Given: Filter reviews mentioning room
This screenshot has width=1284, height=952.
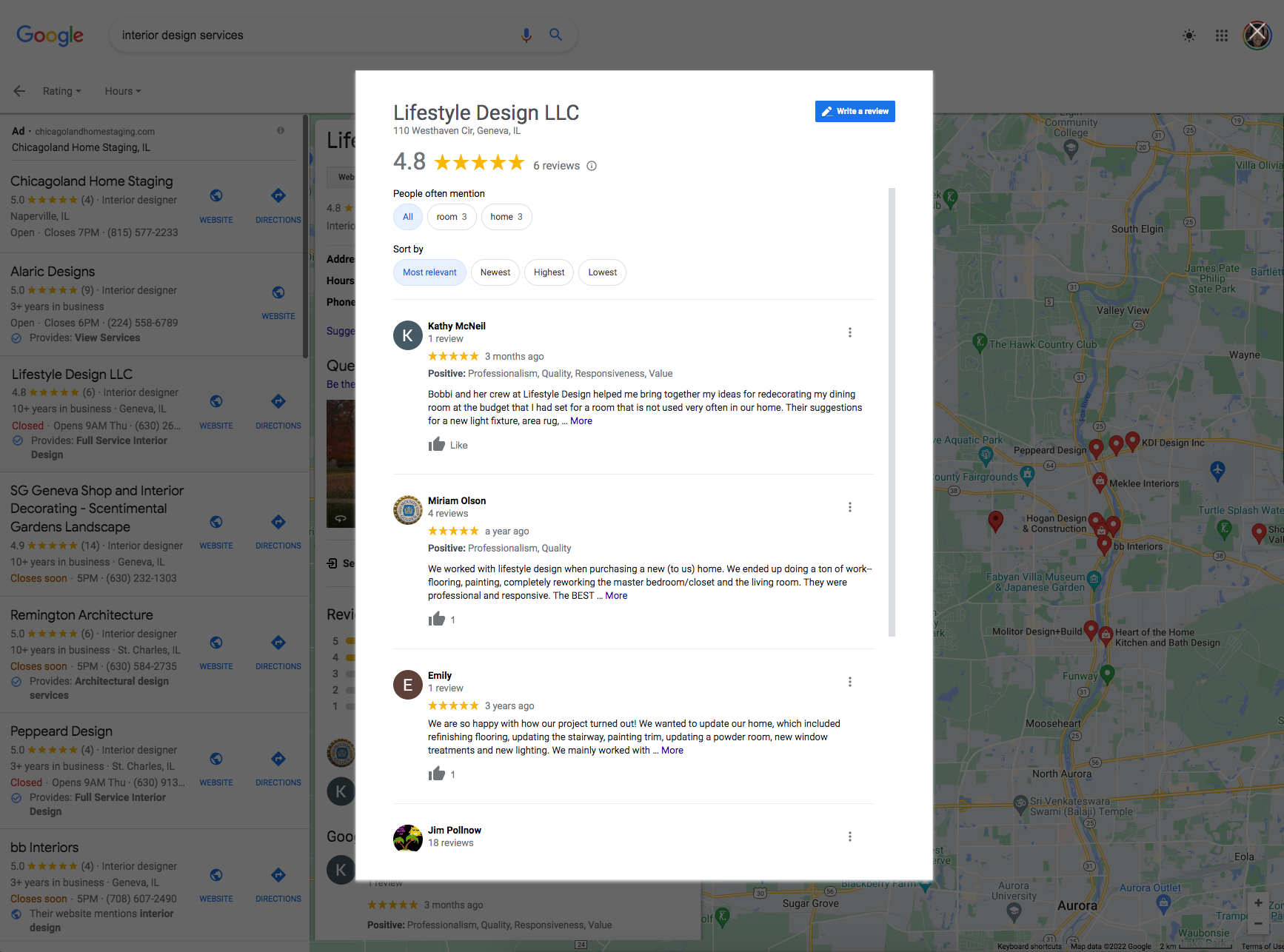Looking at the screenshot, I should [x=452, y=217].
